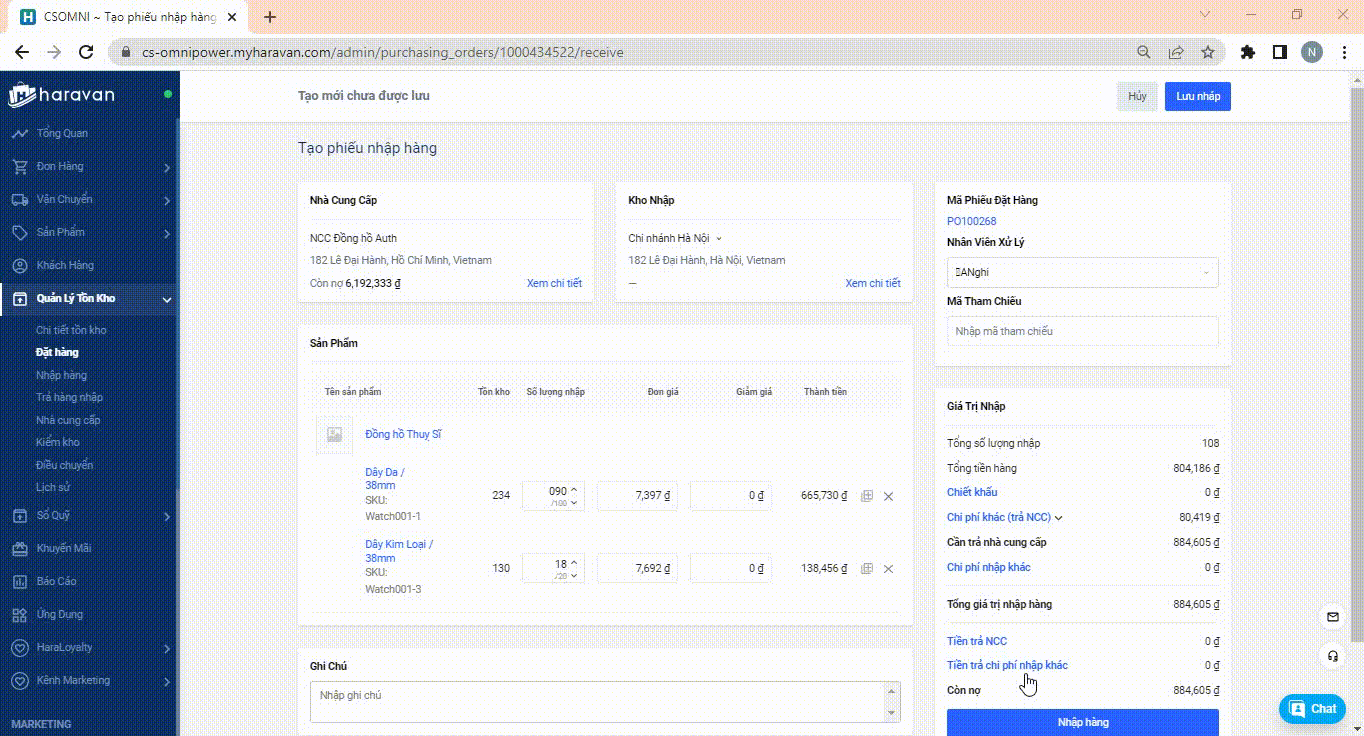
Task: Click the Vận Chuyển truck icon
Action: pos(19,199)
